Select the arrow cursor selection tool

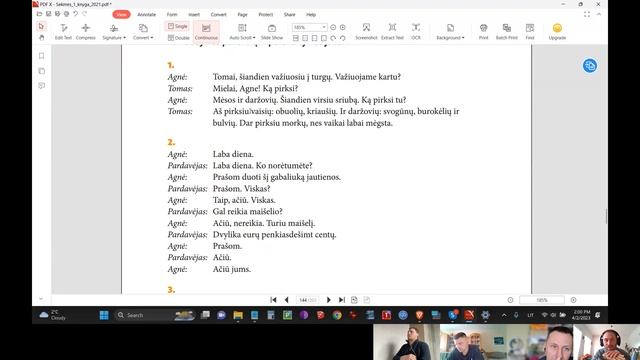[41, 27]
